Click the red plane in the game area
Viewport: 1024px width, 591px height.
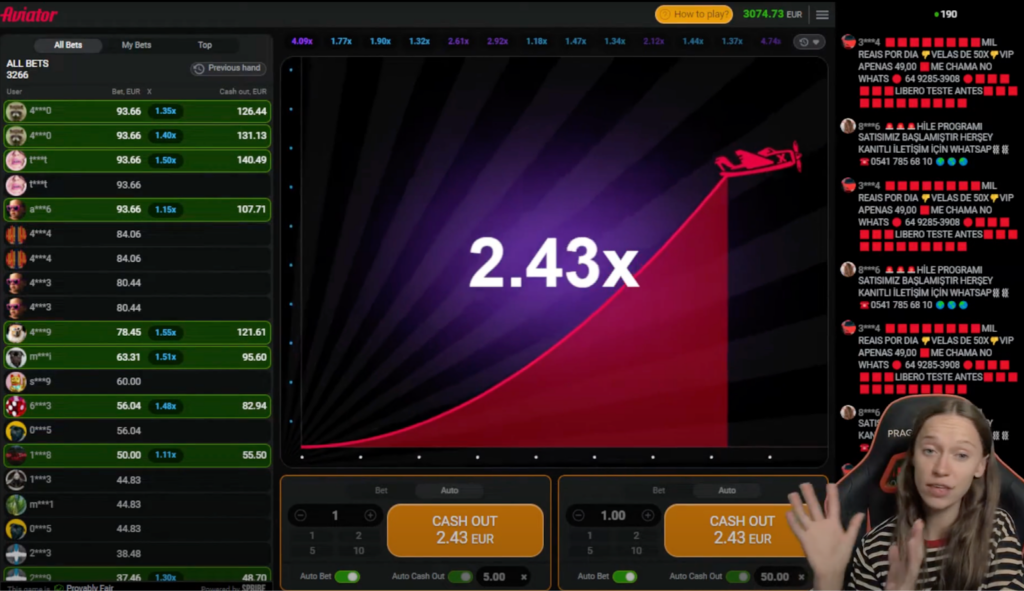tap(759, 159)
